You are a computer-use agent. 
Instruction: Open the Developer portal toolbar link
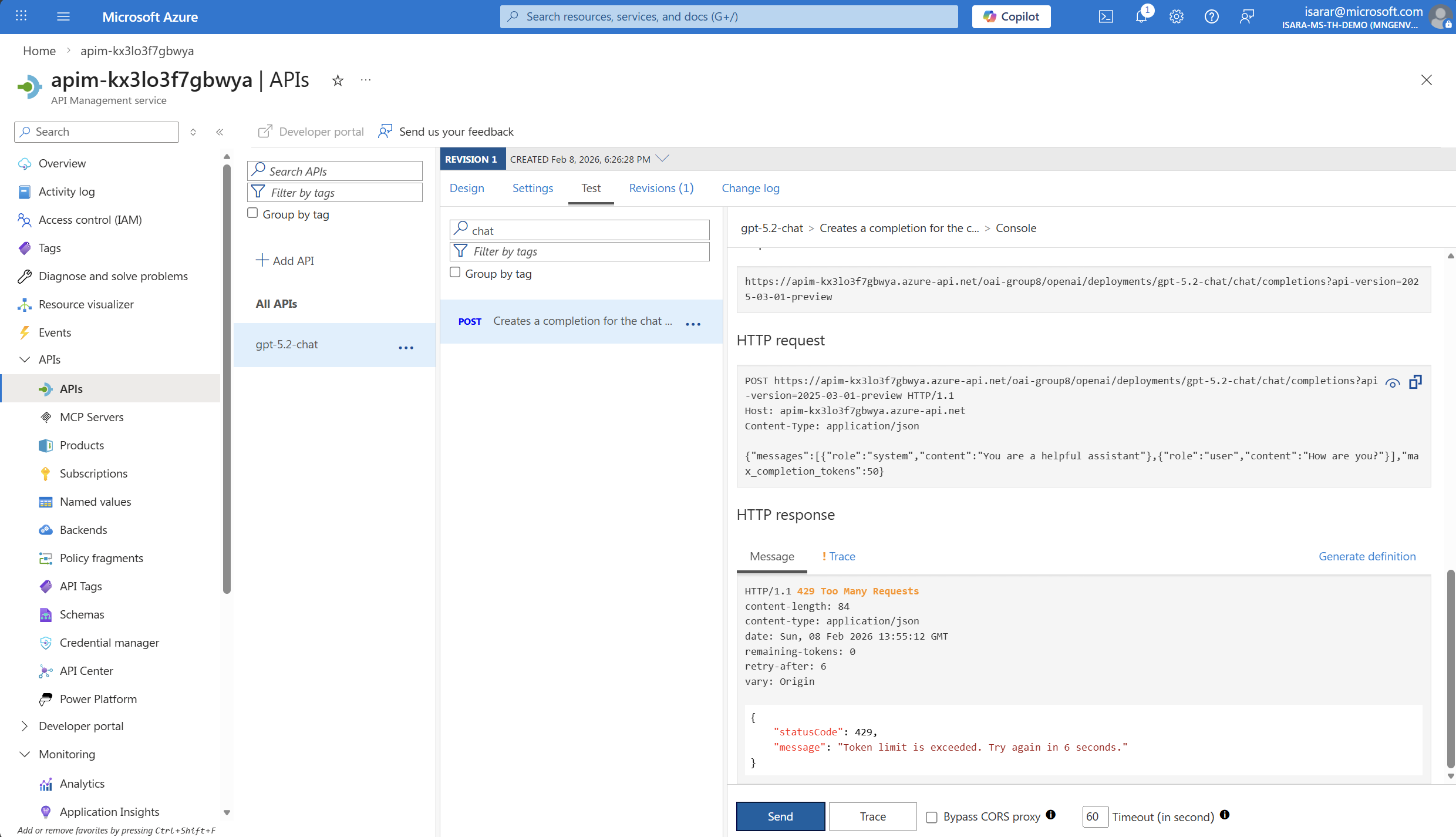point(311,132)
